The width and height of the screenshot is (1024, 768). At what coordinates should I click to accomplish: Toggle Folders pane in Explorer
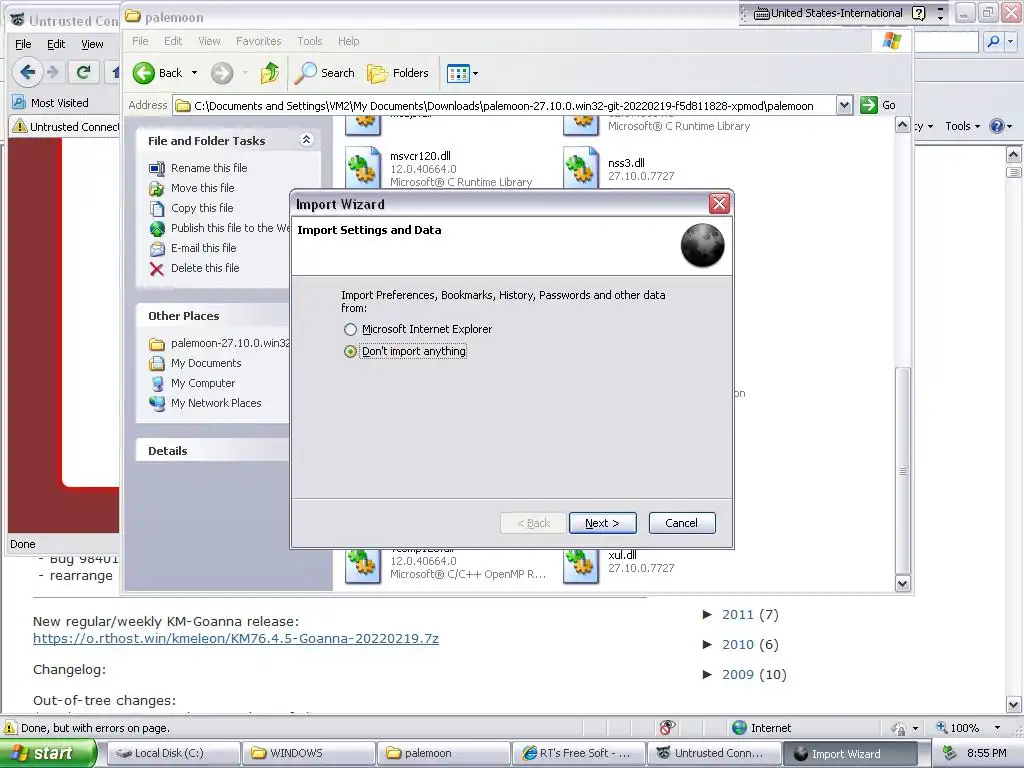[x=398, y=73]
